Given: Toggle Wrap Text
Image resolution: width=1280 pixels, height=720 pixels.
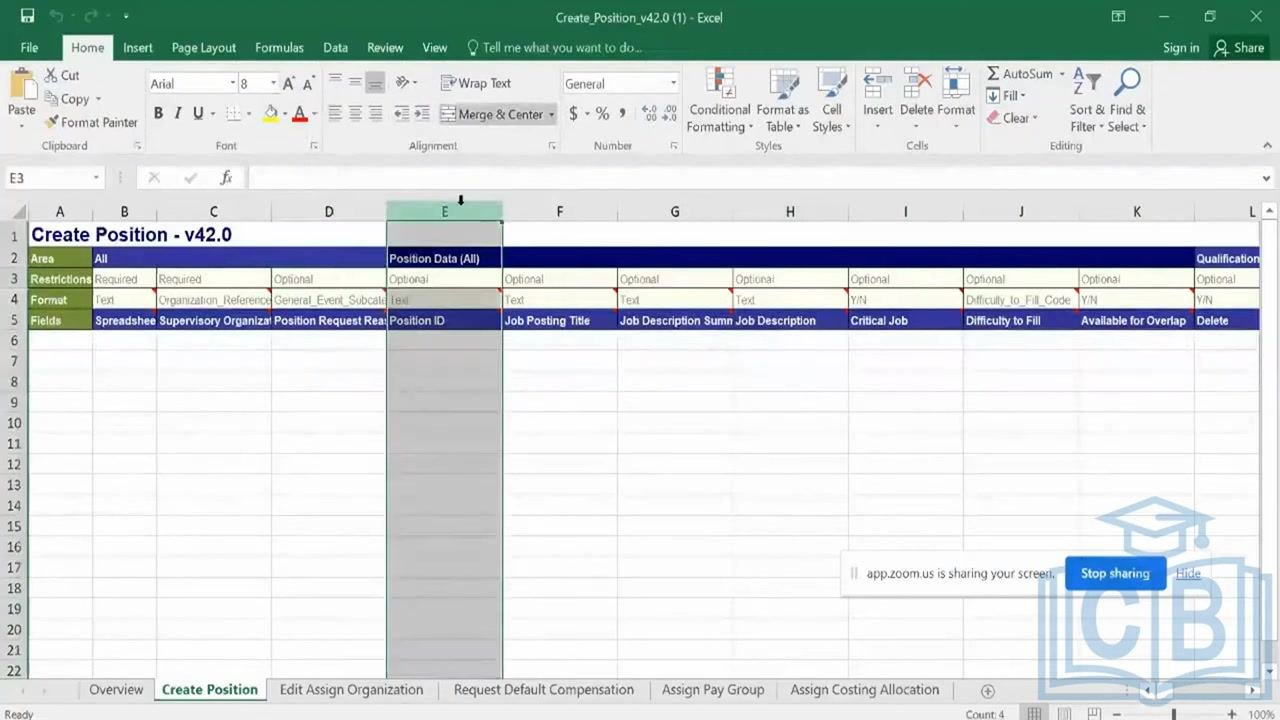Looking at the screenshot, I should (476, 83).
